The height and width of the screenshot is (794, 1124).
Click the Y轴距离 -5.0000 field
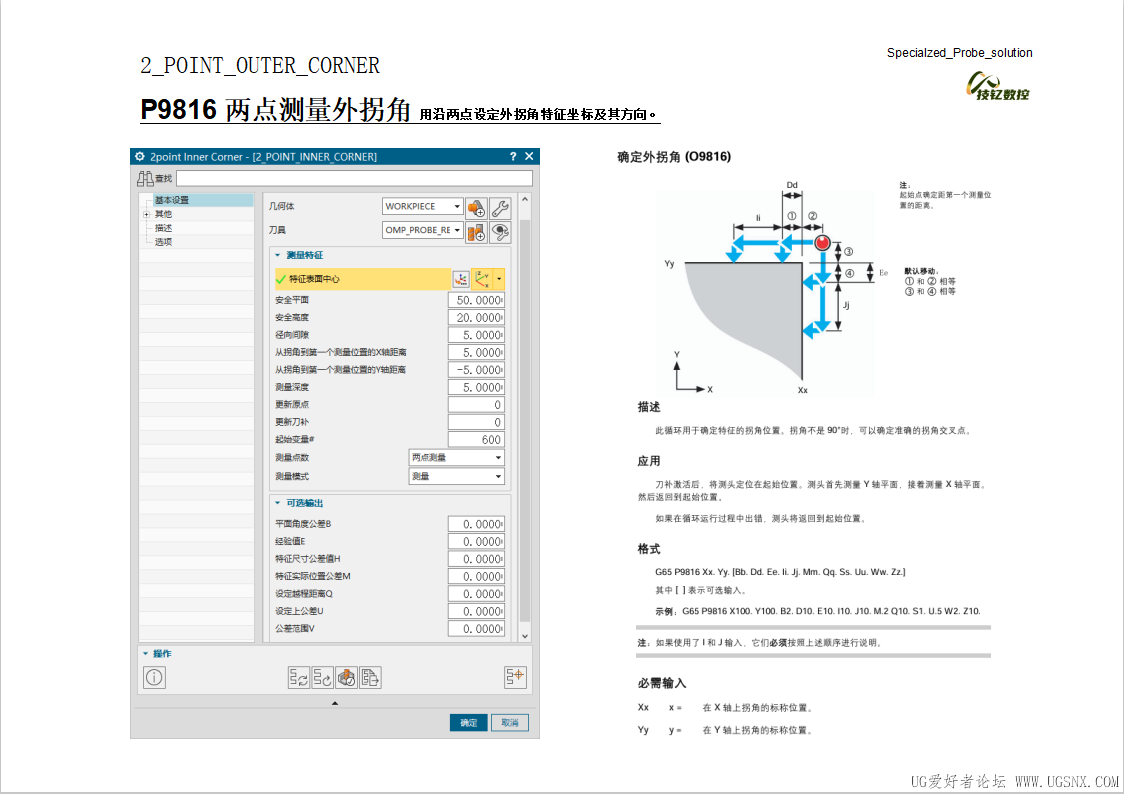476,370
